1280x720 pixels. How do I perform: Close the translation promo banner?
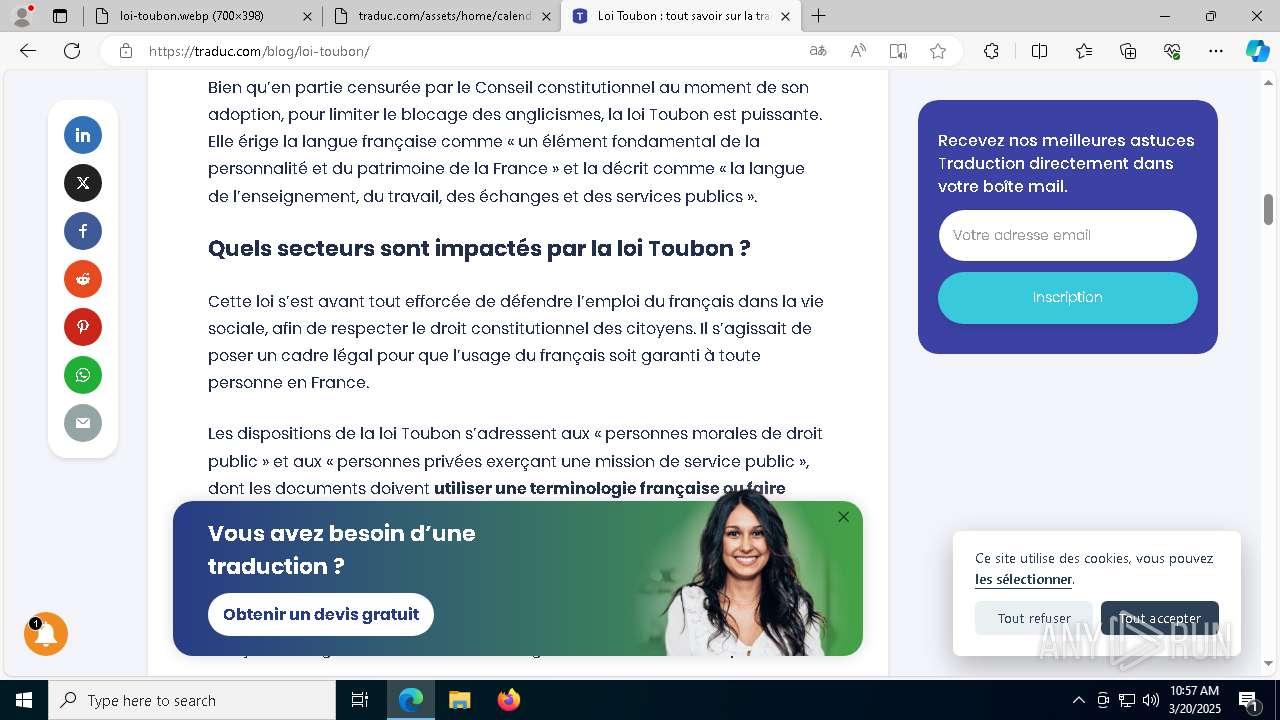(x=843, y=517)
